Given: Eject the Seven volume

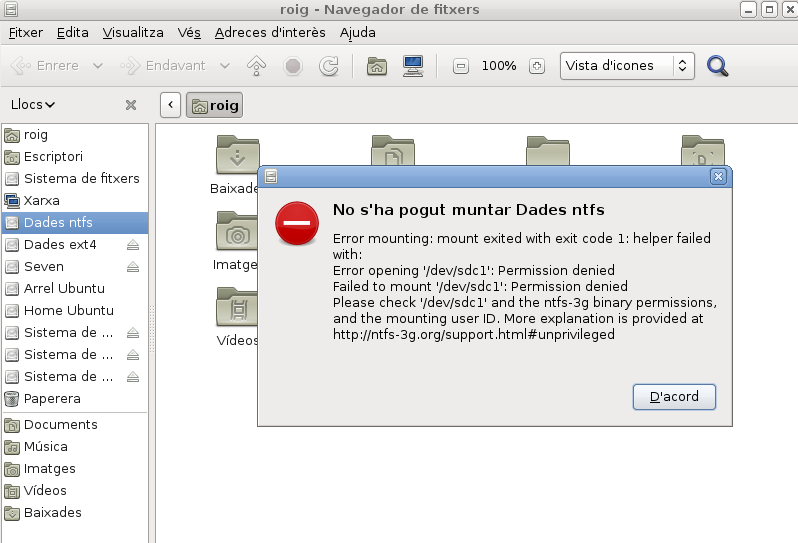Looking at the screenshot, I should click(133, 267).
